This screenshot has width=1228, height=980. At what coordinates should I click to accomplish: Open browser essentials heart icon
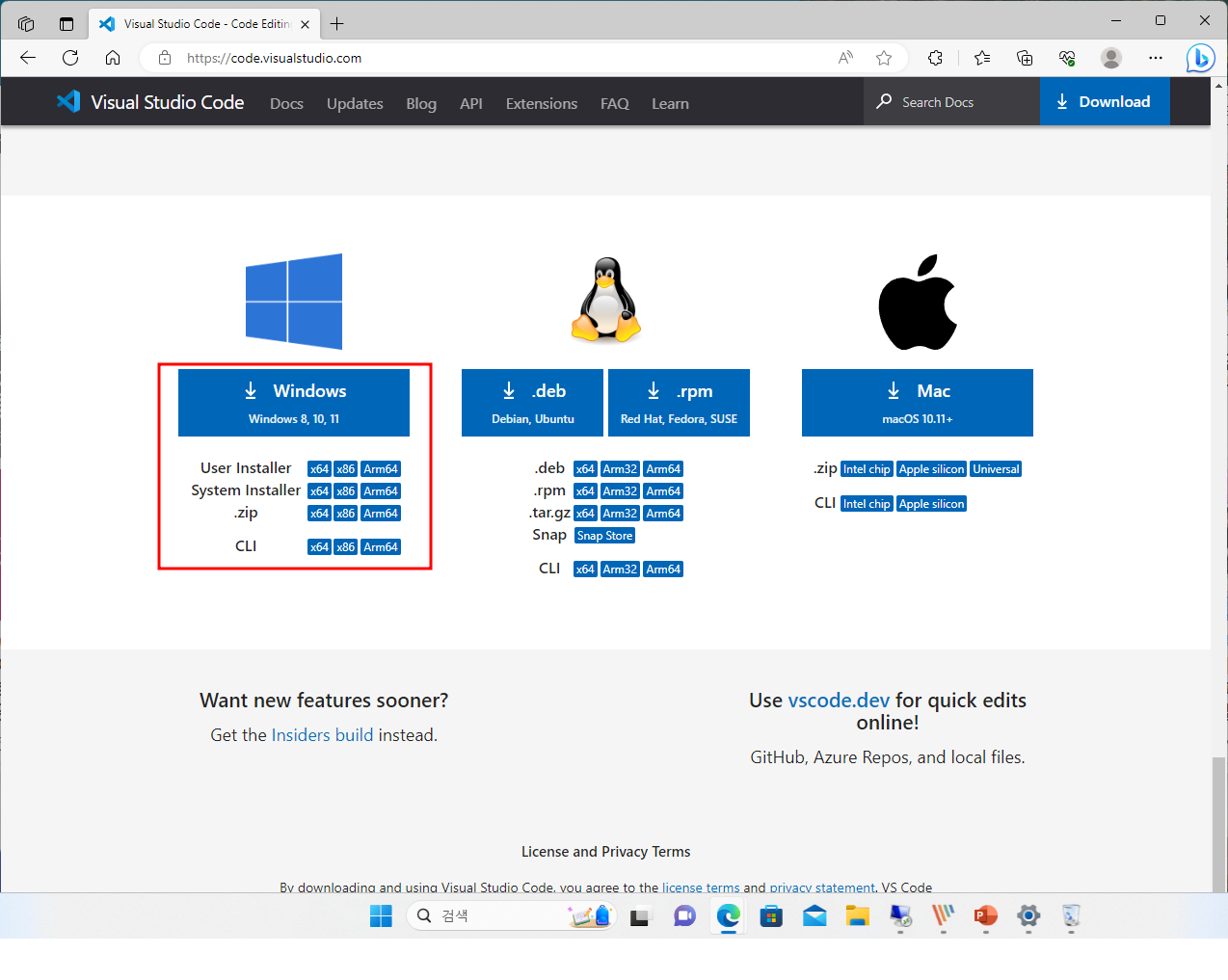point(1067,58)
